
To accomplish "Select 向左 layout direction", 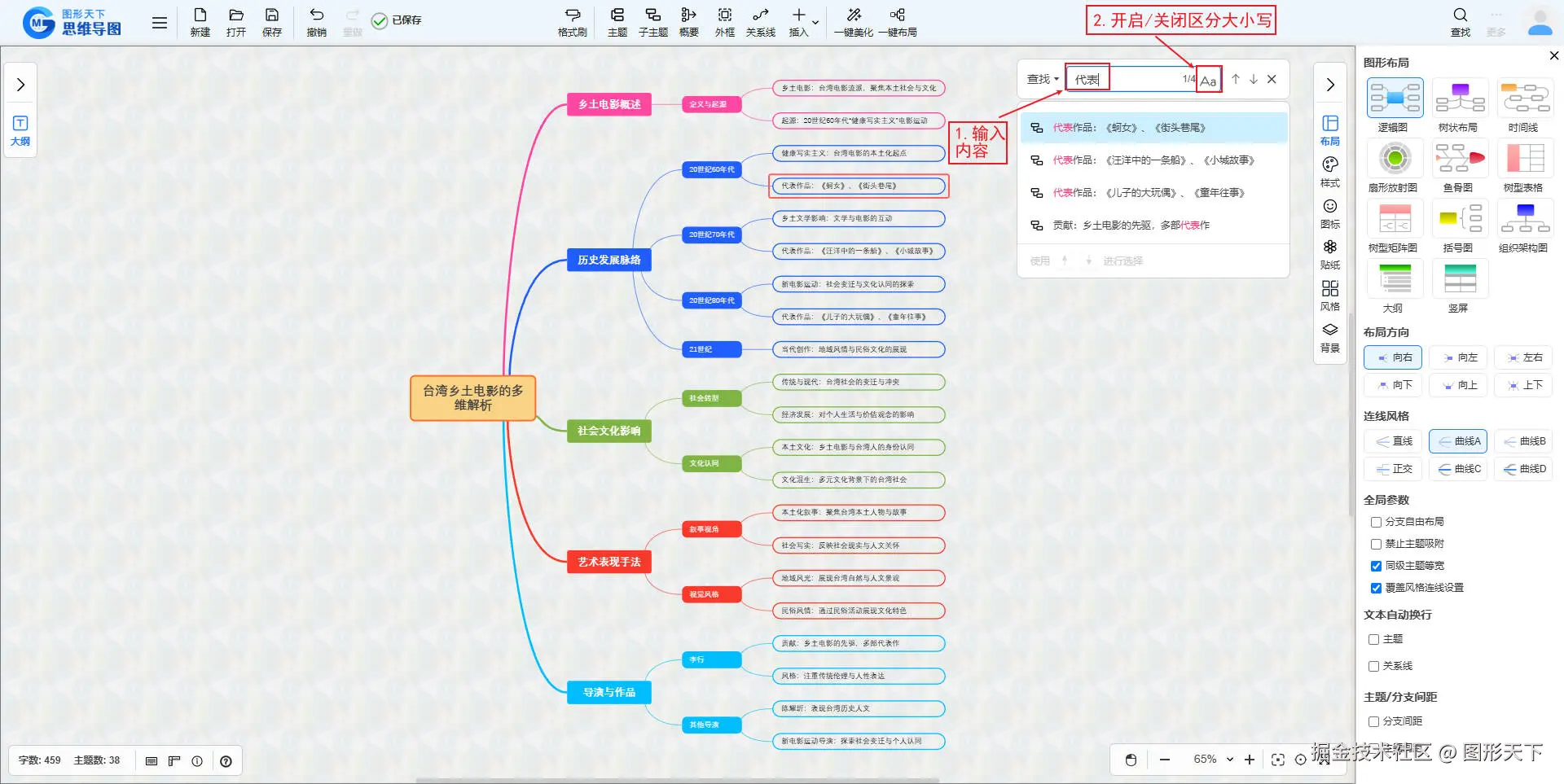I will [1458, 357].
